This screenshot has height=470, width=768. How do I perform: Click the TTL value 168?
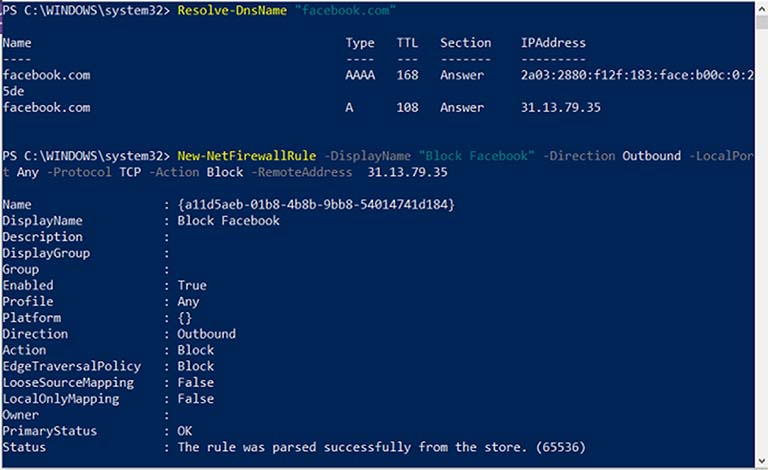(x=407, y=75)
